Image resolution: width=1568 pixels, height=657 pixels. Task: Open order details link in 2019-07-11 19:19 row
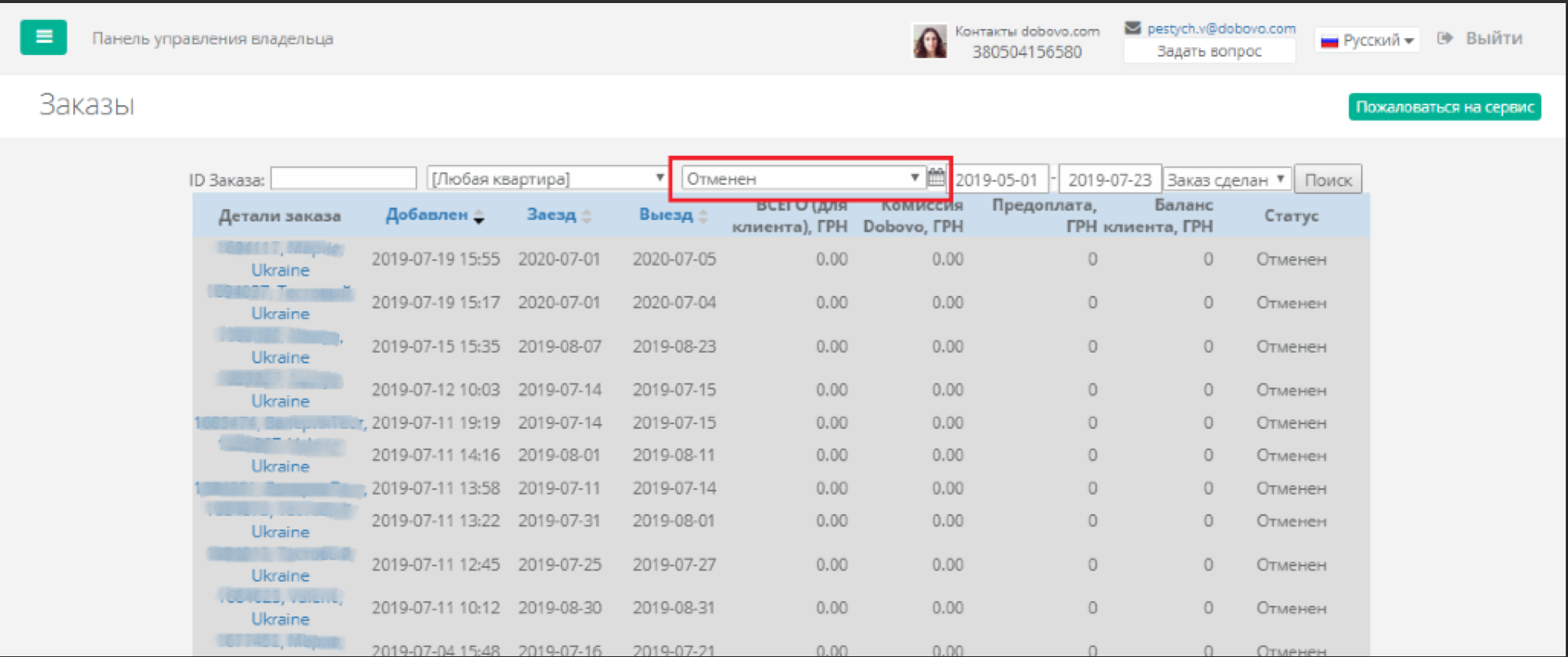tap(280, 422)
